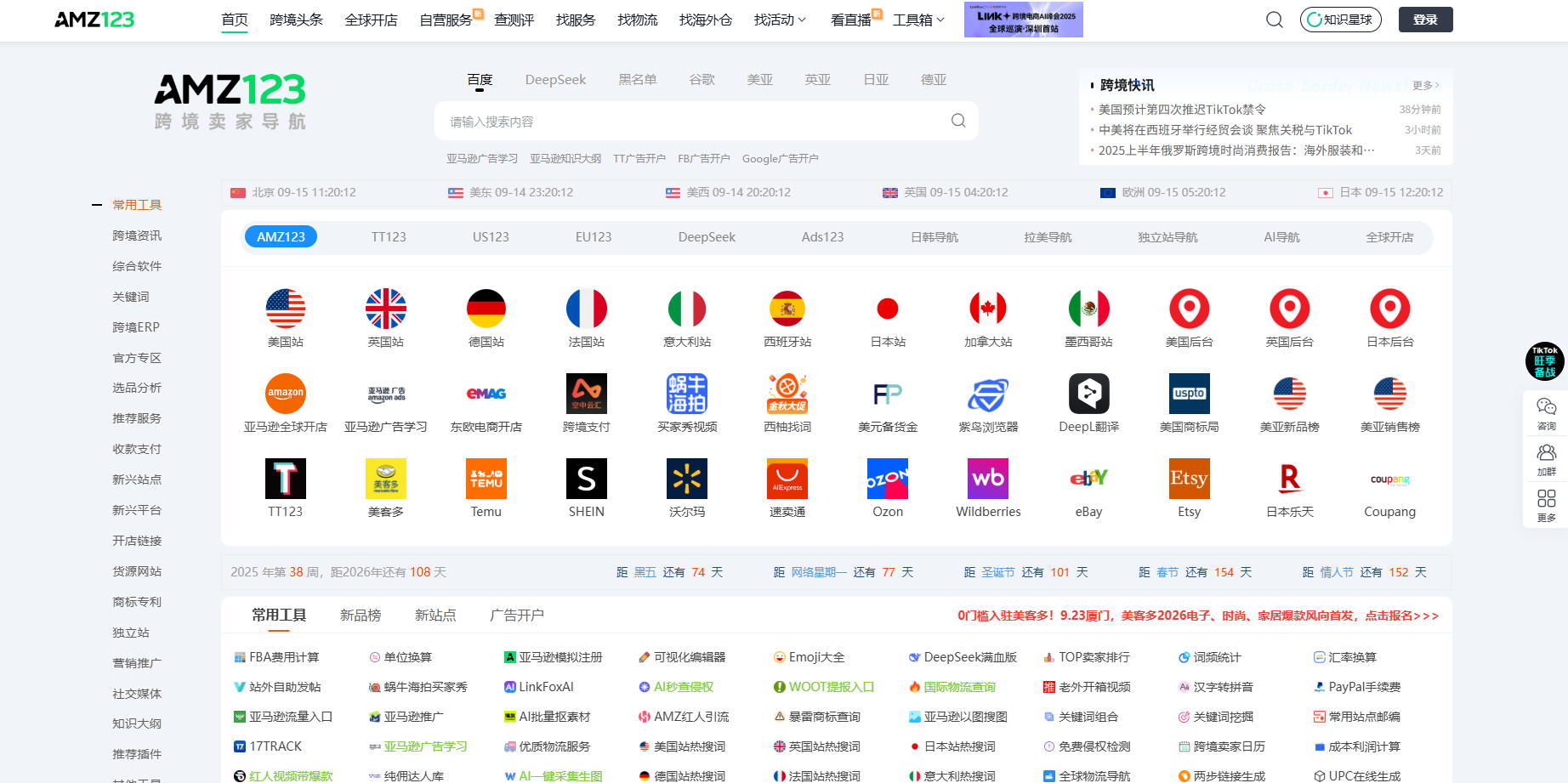Screen dimensions: 1568x783
Task: Expand the 工具箱 dropdown menu
Action: [918, 20]
